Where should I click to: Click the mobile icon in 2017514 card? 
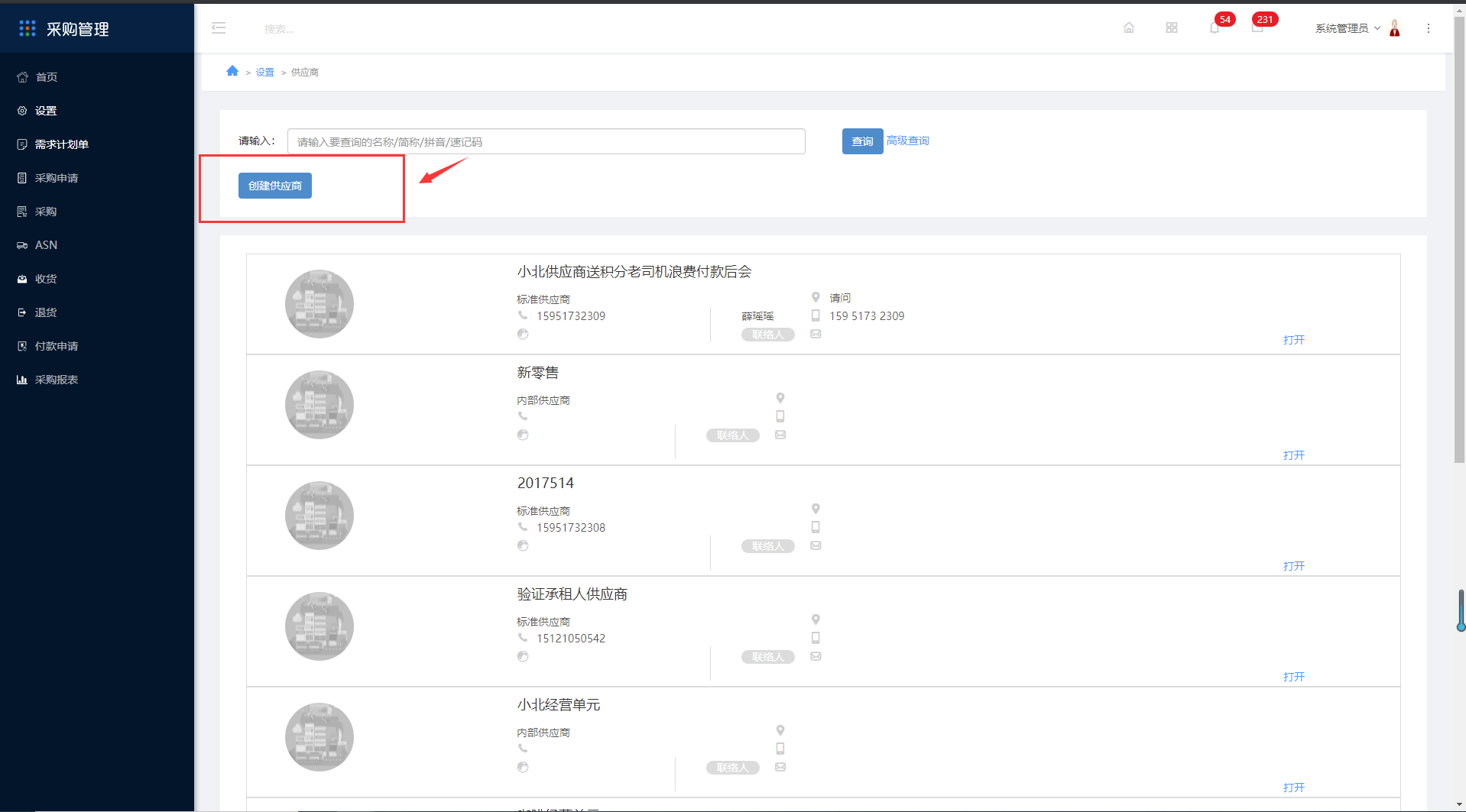[x=816, y=527]
